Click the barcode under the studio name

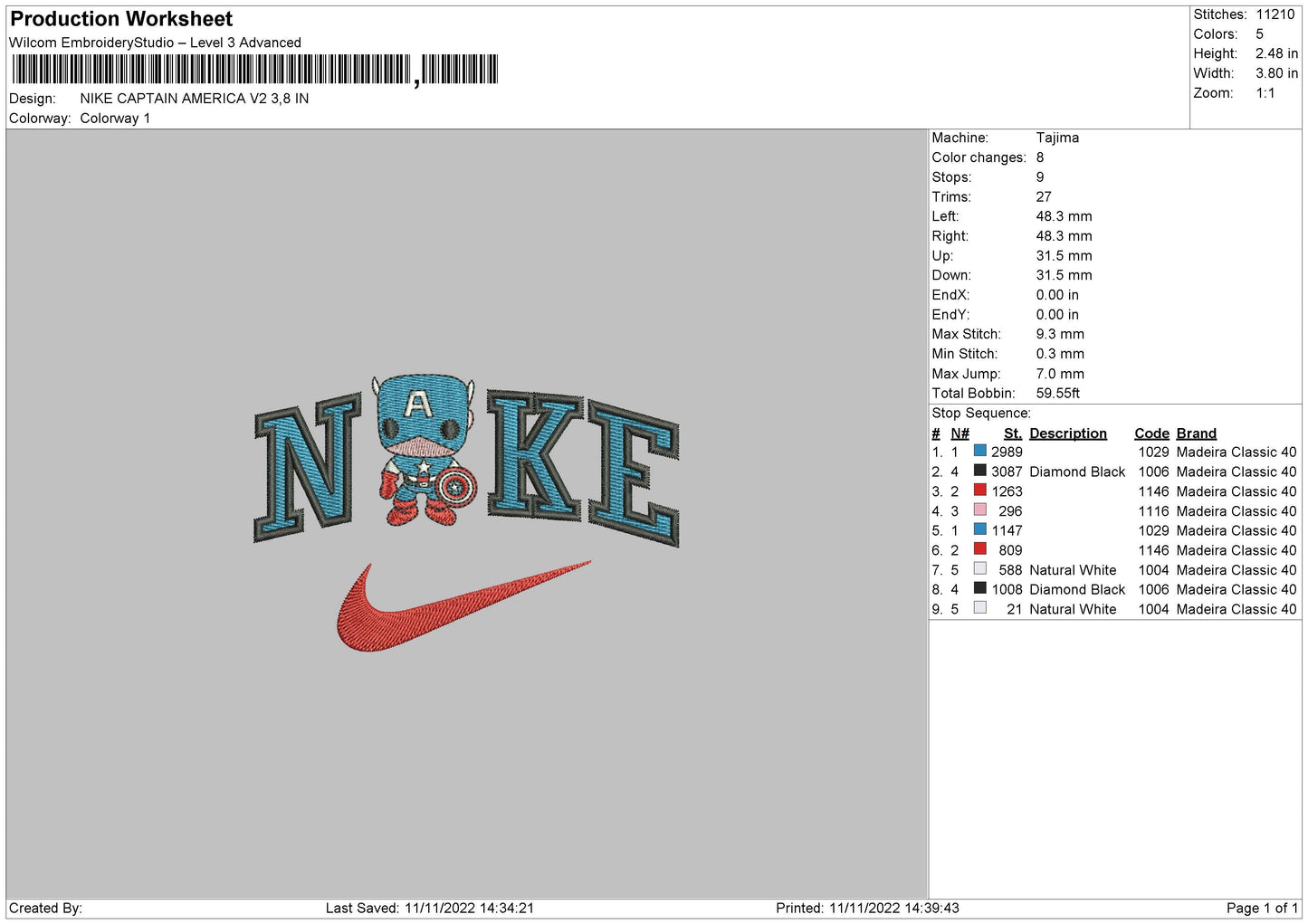(x=254, y=70)
